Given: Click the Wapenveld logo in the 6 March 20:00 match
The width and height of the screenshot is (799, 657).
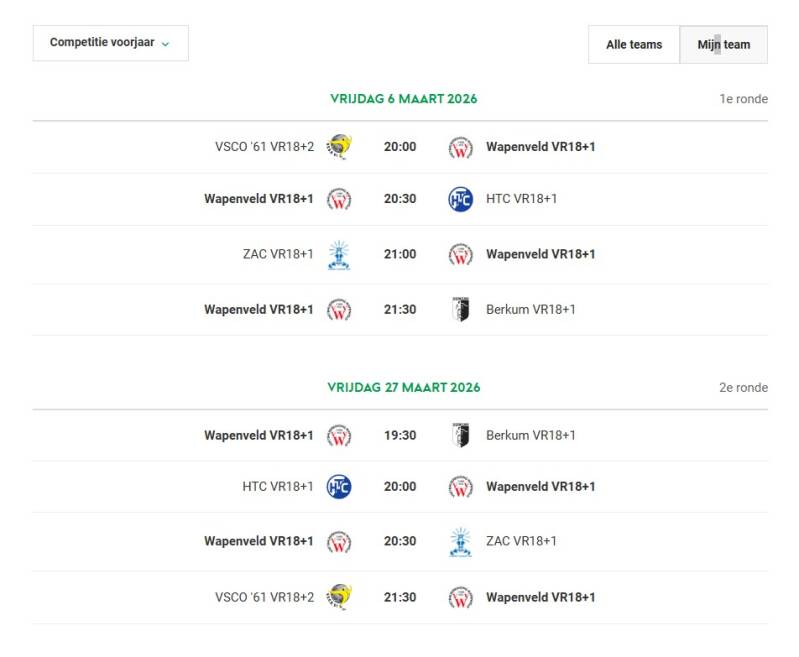Looking at the screenshot, I should point(460,147).
